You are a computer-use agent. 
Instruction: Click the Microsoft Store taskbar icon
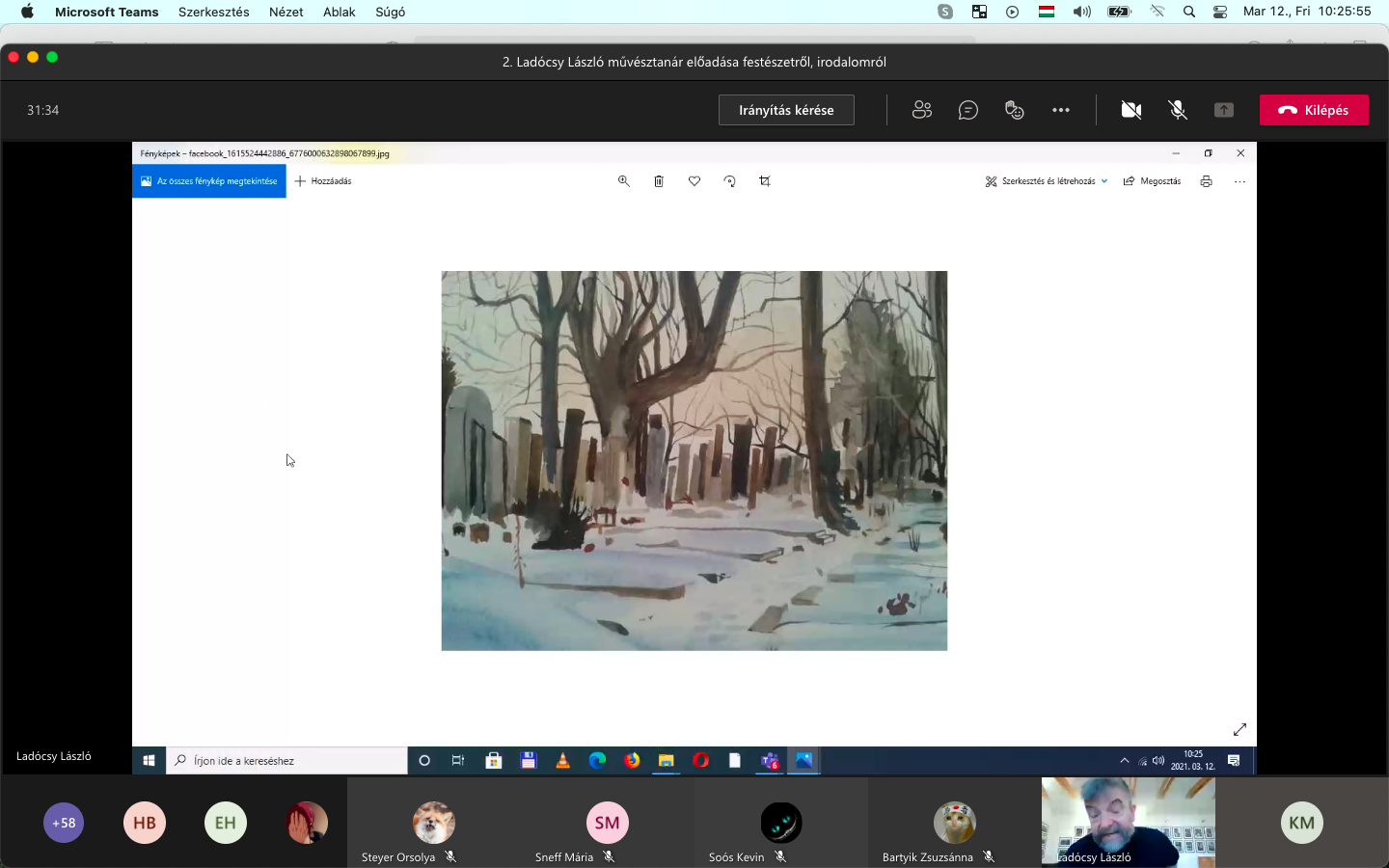pyautogui.click(x=494, y=761)
